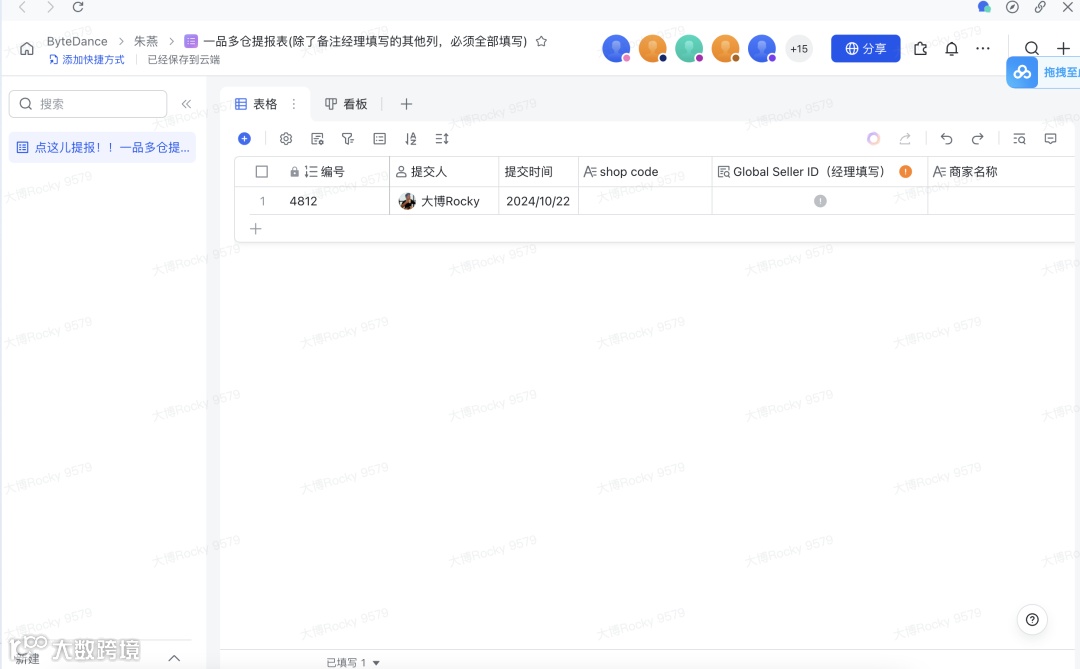Image resolution: width=1080 pixels, height=669 pixels.
Task: Expand the bottom-left panel chevron
Action: pos(174,658)
